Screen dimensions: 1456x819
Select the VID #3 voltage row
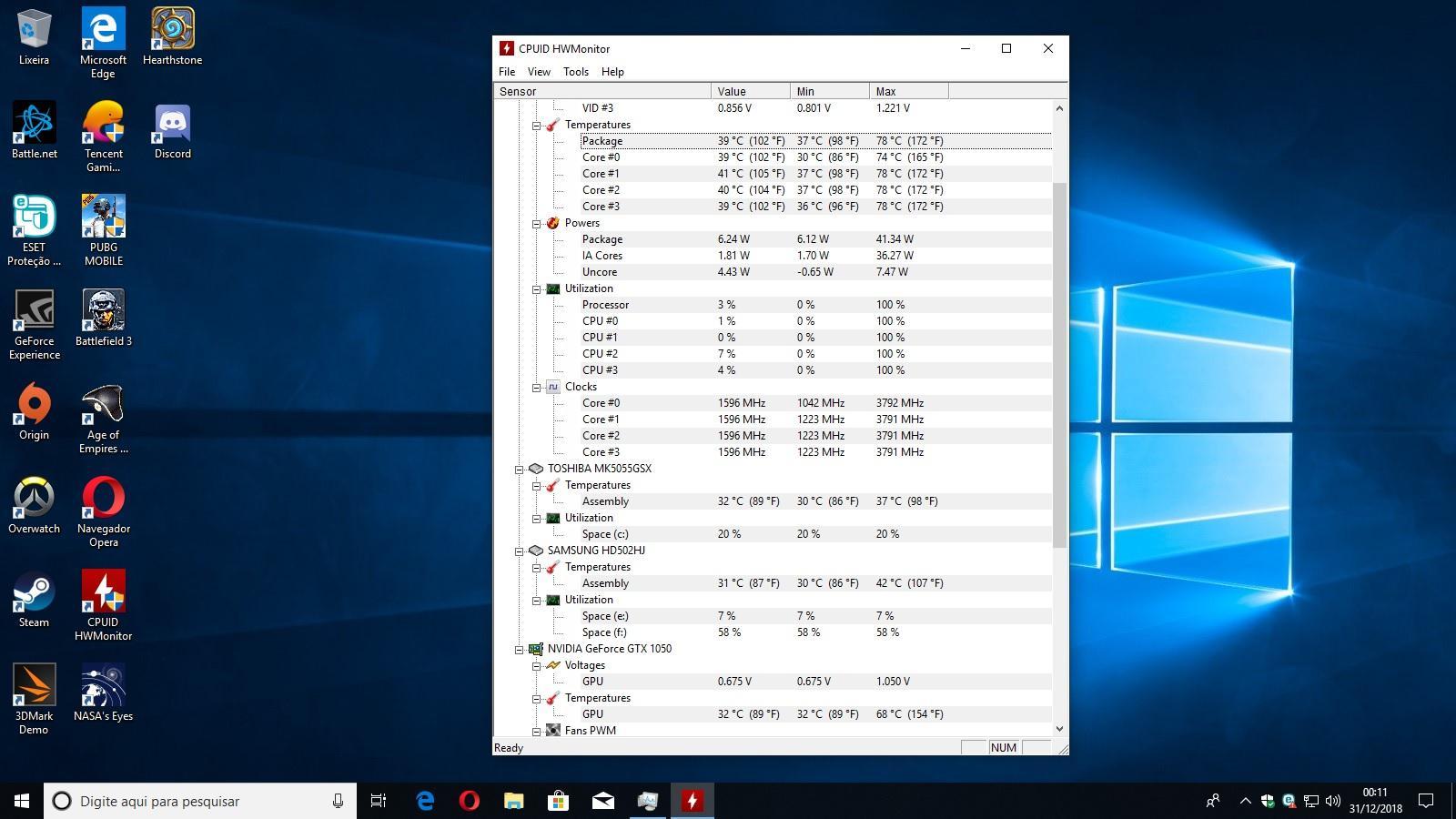[x=815, y=108]
